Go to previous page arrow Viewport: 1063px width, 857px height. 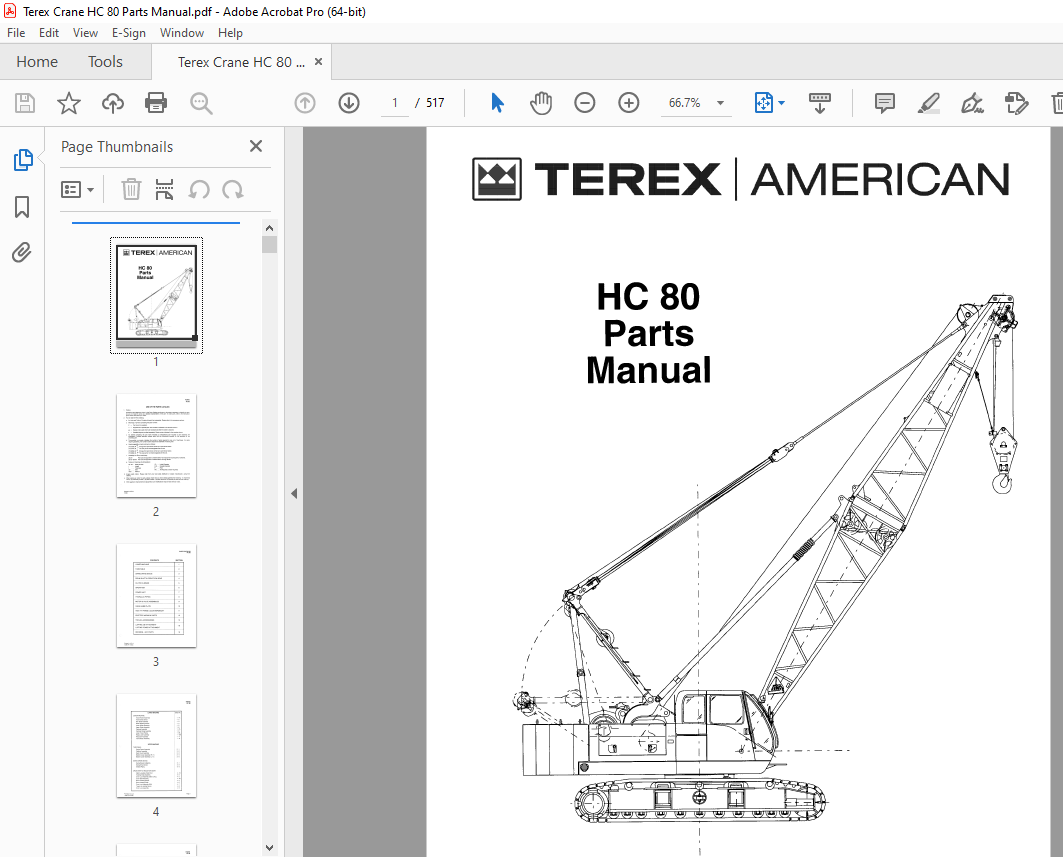pyautogui.click(x=305, y=103)
